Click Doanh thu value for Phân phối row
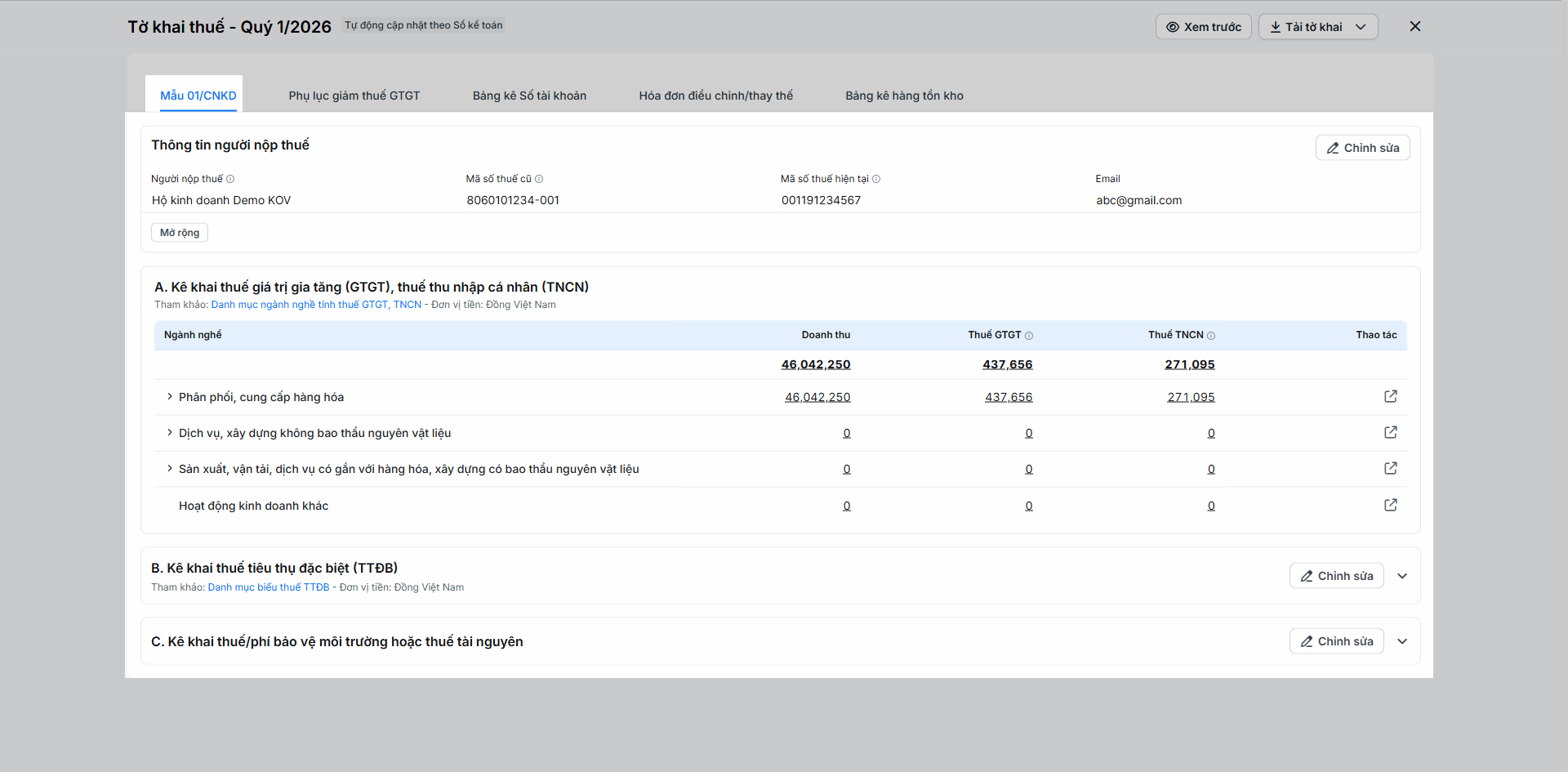The height and width of the screenshot is (772, 1568). [817, 397]
